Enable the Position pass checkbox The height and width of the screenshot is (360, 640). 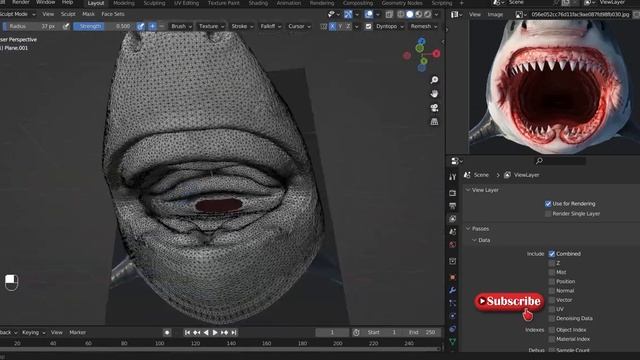(x=552, y=282)
